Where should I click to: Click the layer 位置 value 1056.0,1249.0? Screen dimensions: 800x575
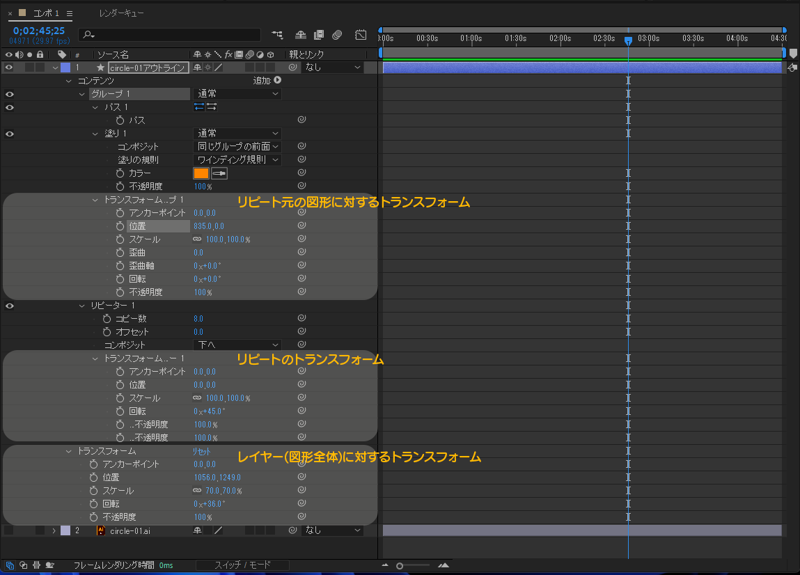pos(217,477)
